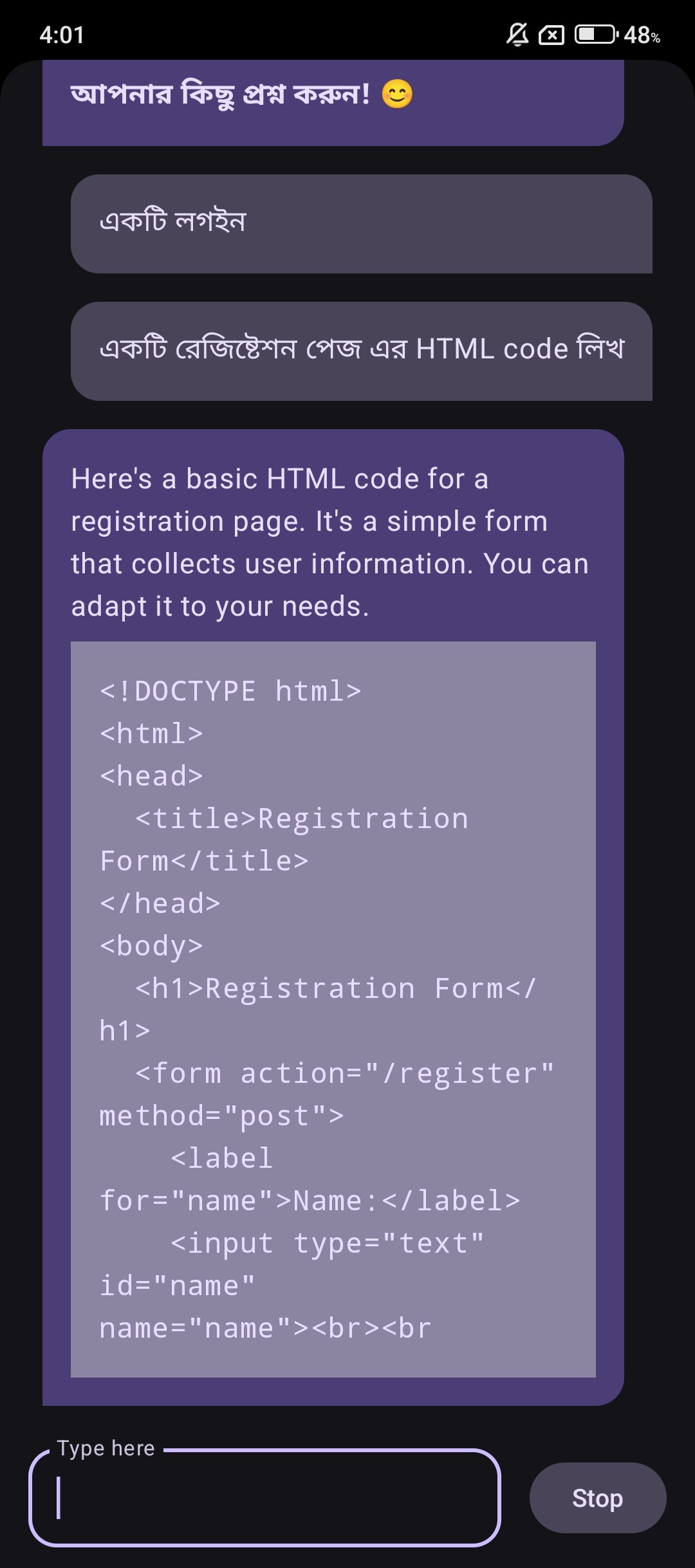This screenshot has height=1568, width=695.
Task: Tap the input type="text" code line
Action: tap(327, 1243)
